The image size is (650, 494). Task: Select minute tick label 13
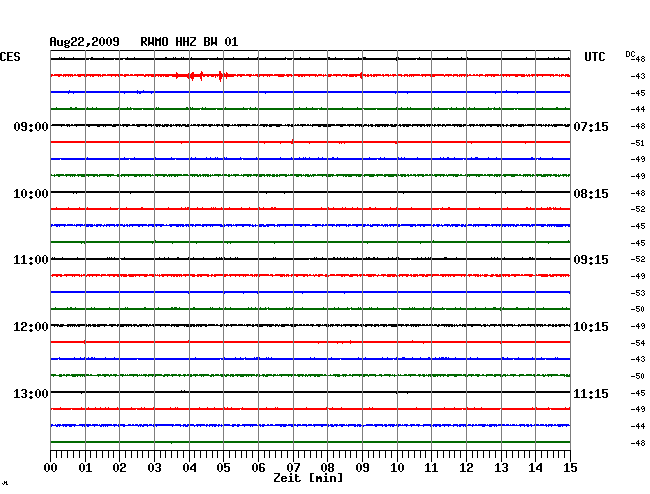click(x=501, y=467)
